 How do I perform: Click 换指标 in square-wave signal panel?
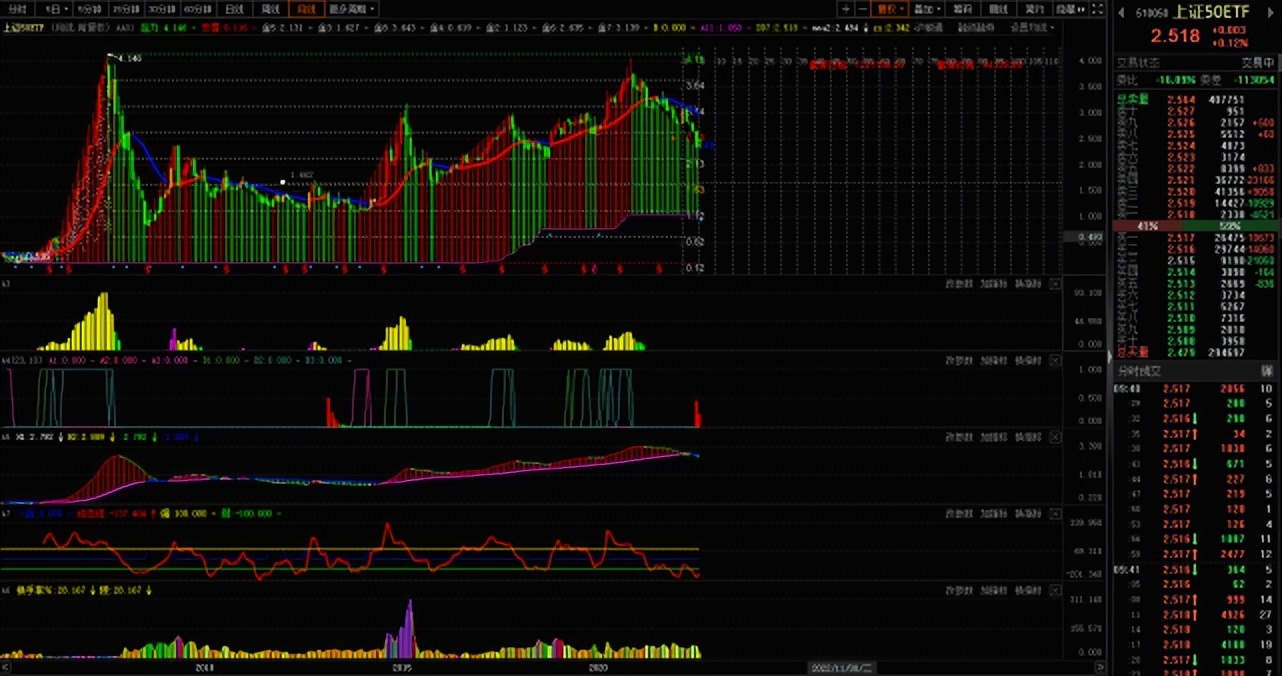point(1028,360)
